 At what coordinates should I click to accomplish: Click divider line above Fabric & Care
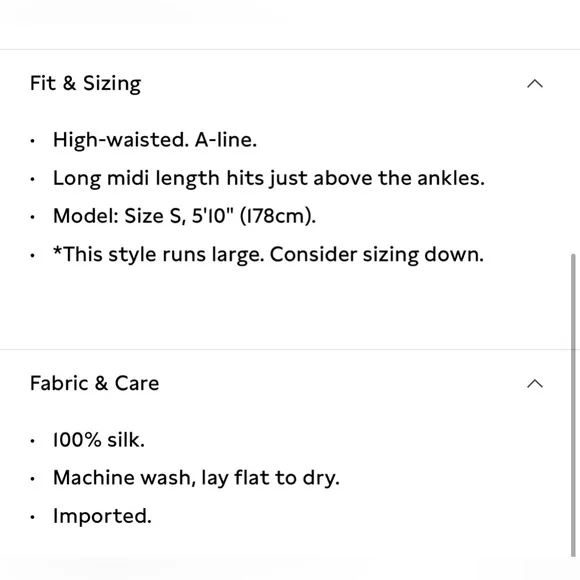point(285,349)
